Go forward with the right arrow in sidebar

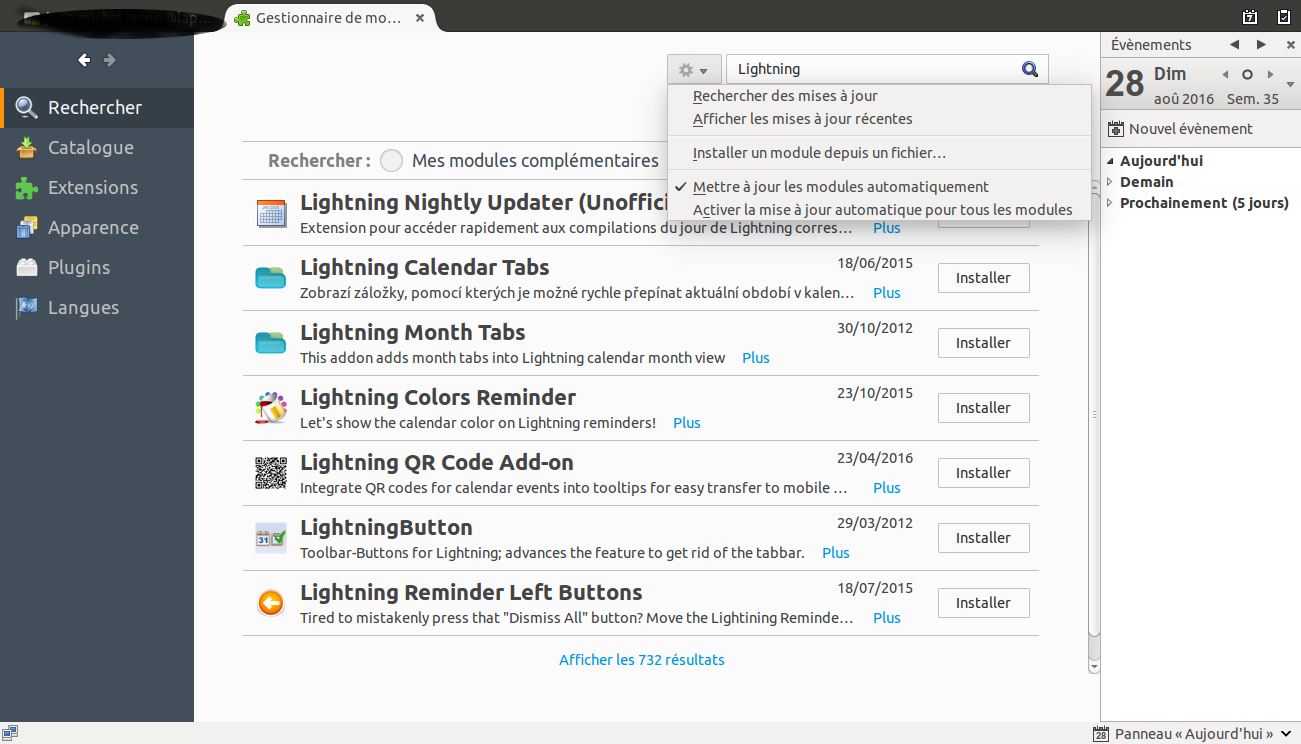click(110, 60)
